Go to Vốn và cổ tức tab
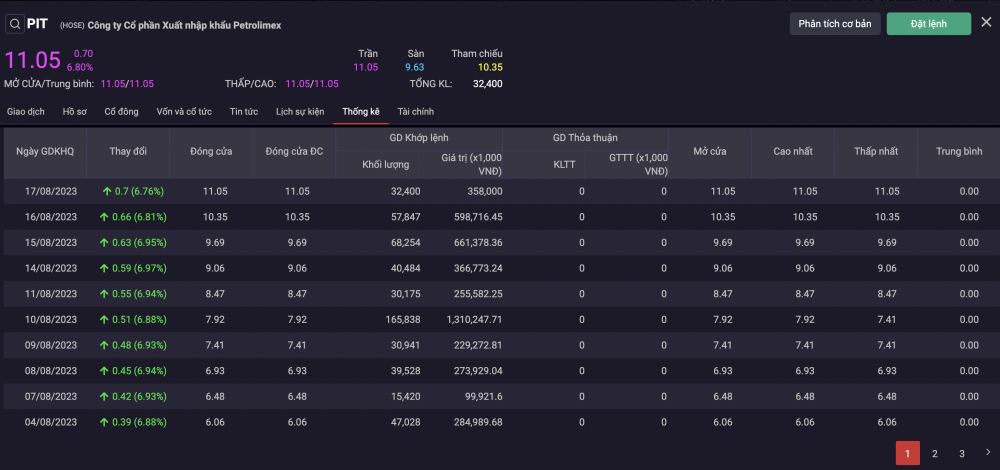This screenshot has height=470, width=1000. pyautogui.click(x=184, y=112)
